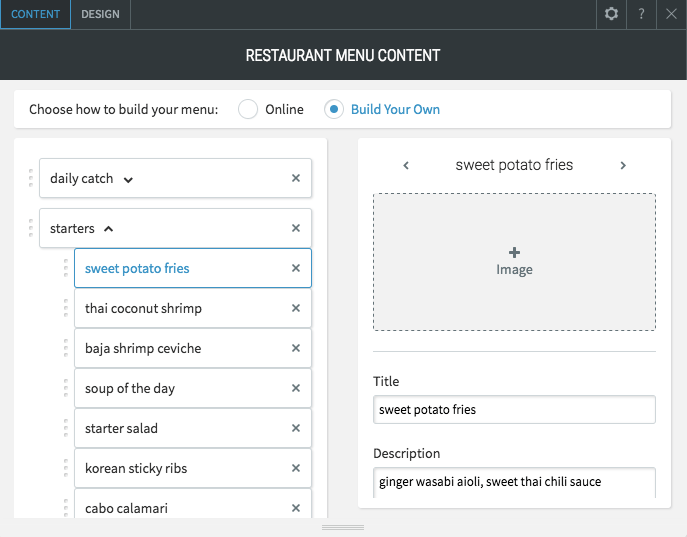687x537 pixels.
Task: Remove the starters section with its X
Action: pos(296,228)
